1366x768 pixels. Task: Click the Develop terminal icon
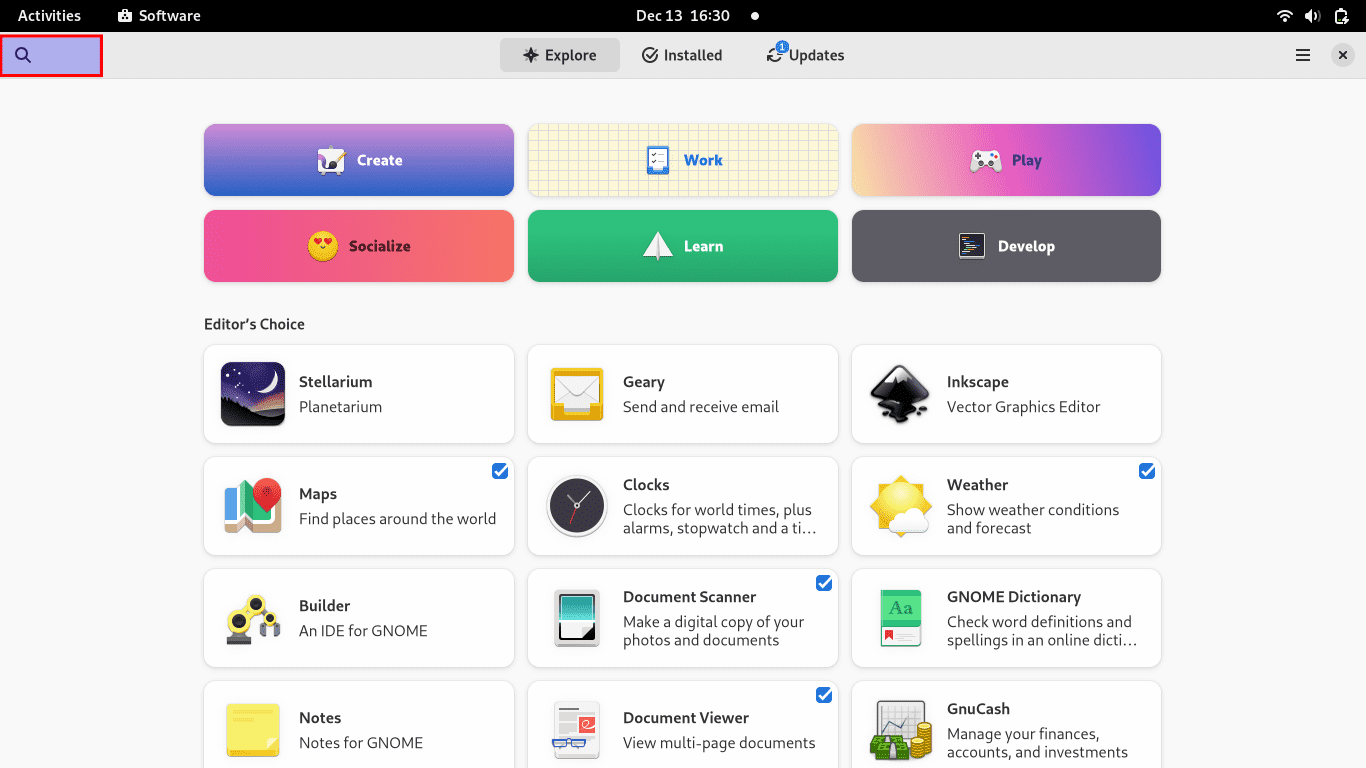972,246
